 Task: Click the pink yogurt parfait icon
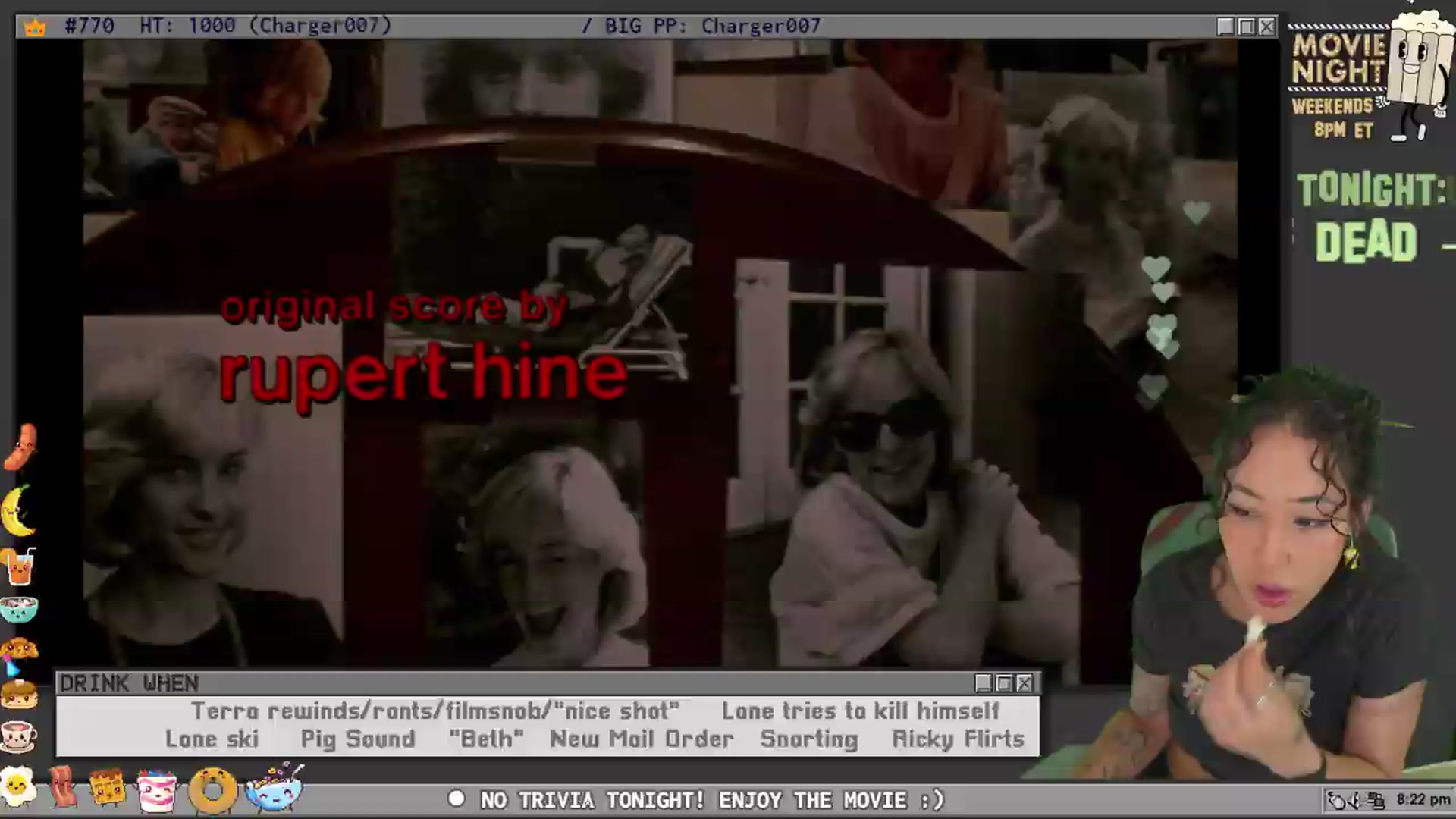158,790
